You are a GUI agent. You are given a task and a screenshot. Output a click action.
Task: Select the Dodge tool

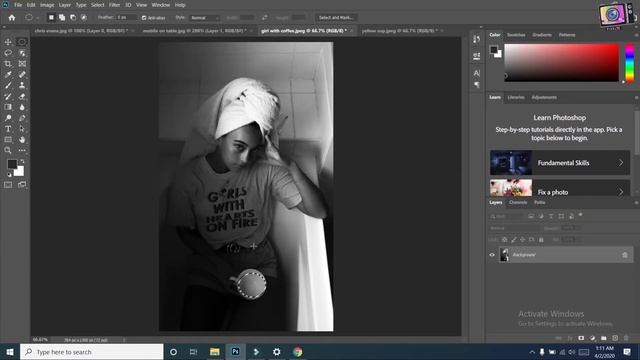[x=8, y=118]
